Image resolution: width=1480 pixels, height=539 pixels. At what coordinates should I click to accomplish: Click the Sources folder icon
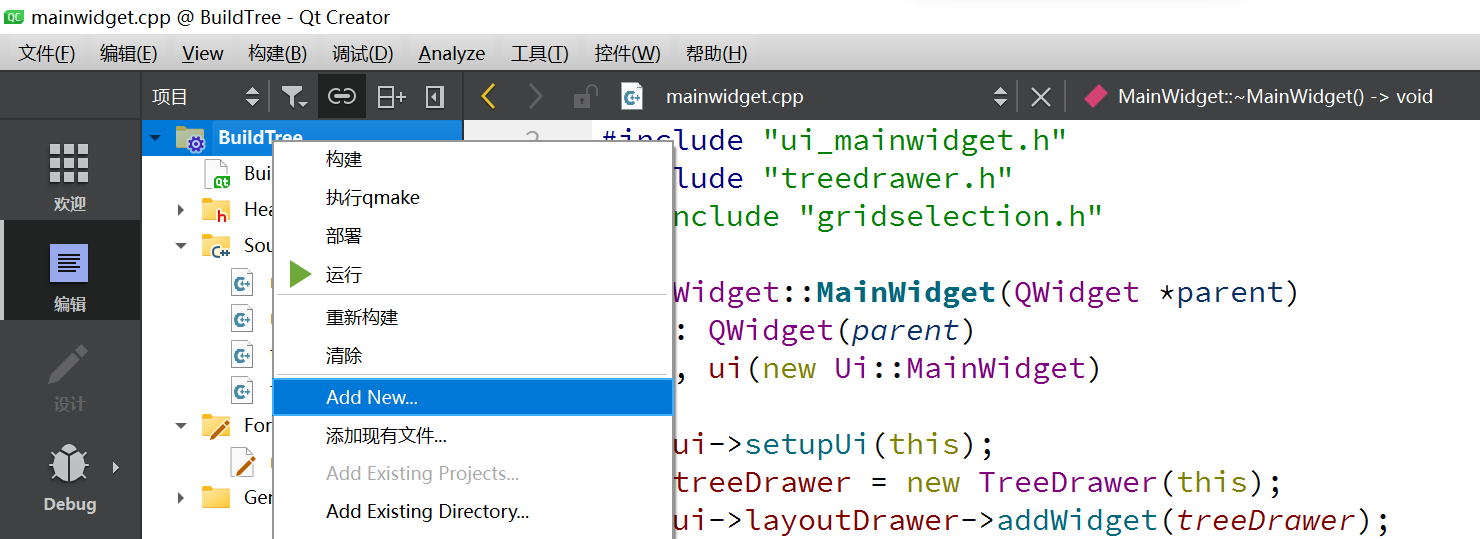point(216,246)
